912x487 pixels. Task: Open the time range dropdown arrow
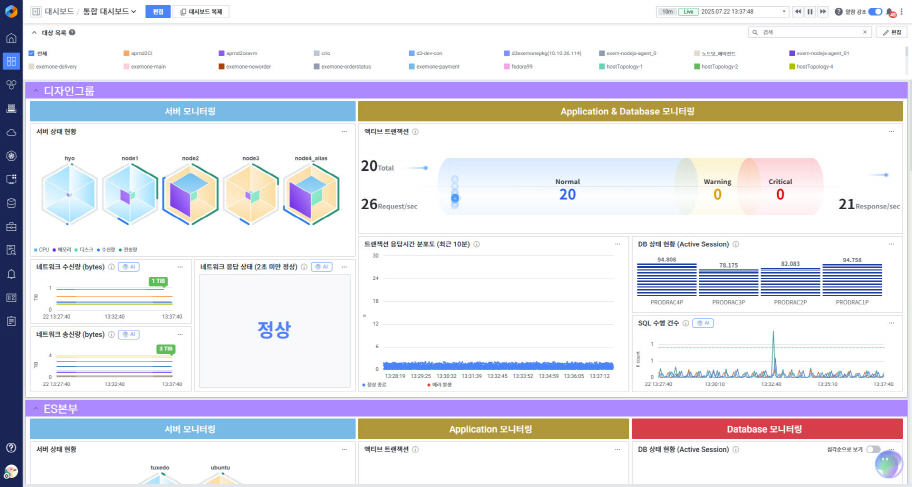(783, 12)
